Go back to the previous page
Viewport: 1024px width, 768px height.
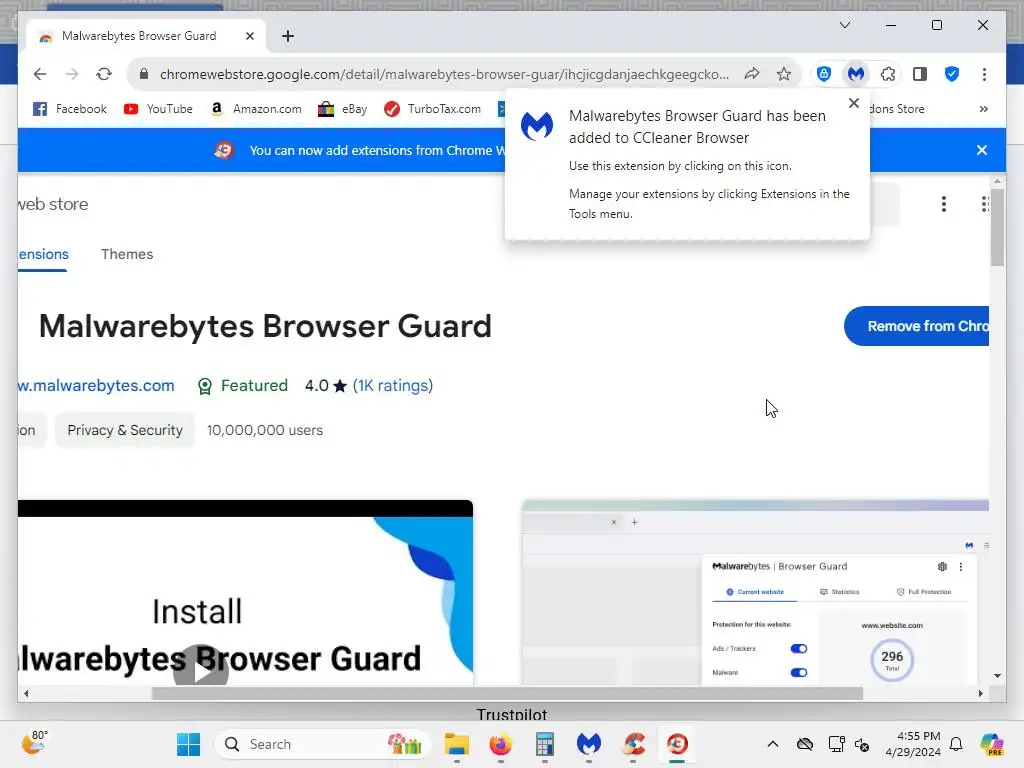click(40, 74)
